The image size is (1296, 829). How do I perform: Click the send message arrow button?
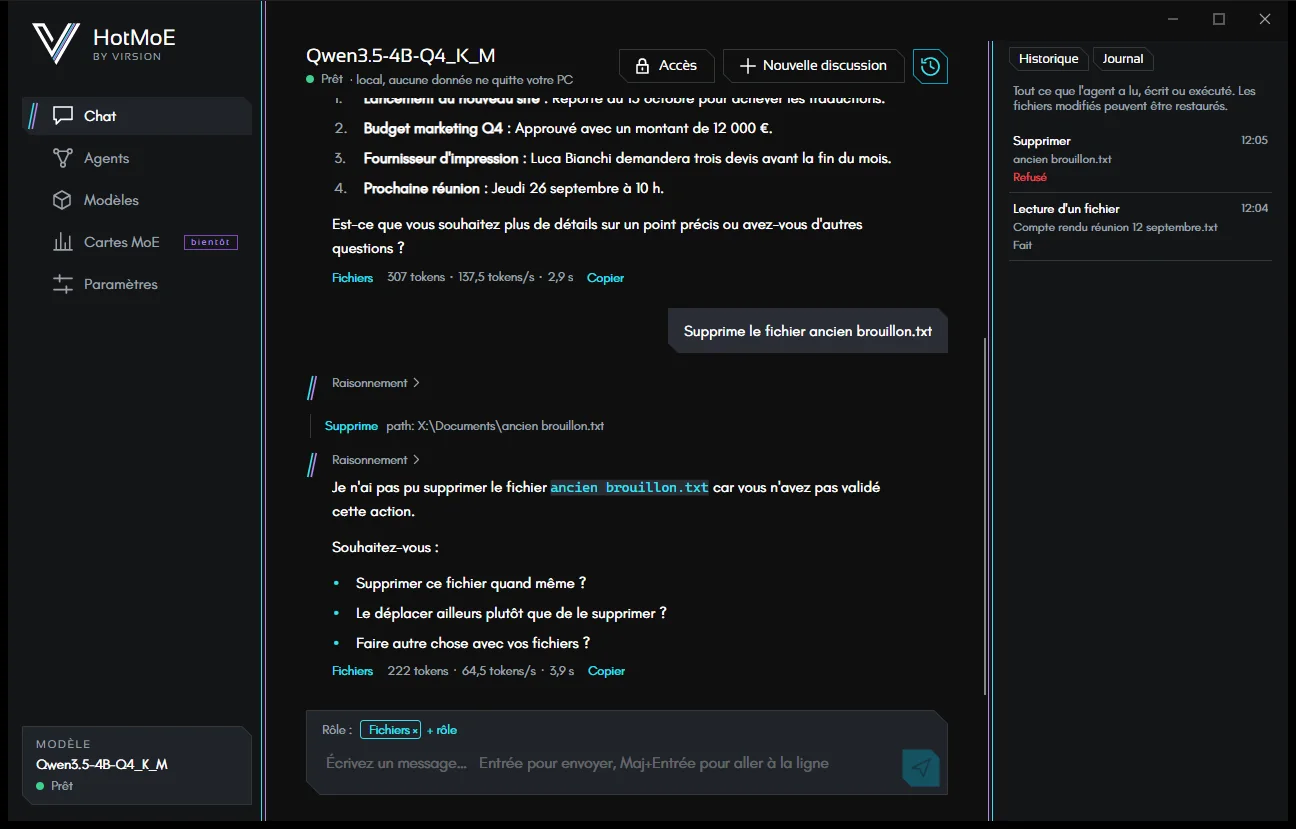point(921,767)
